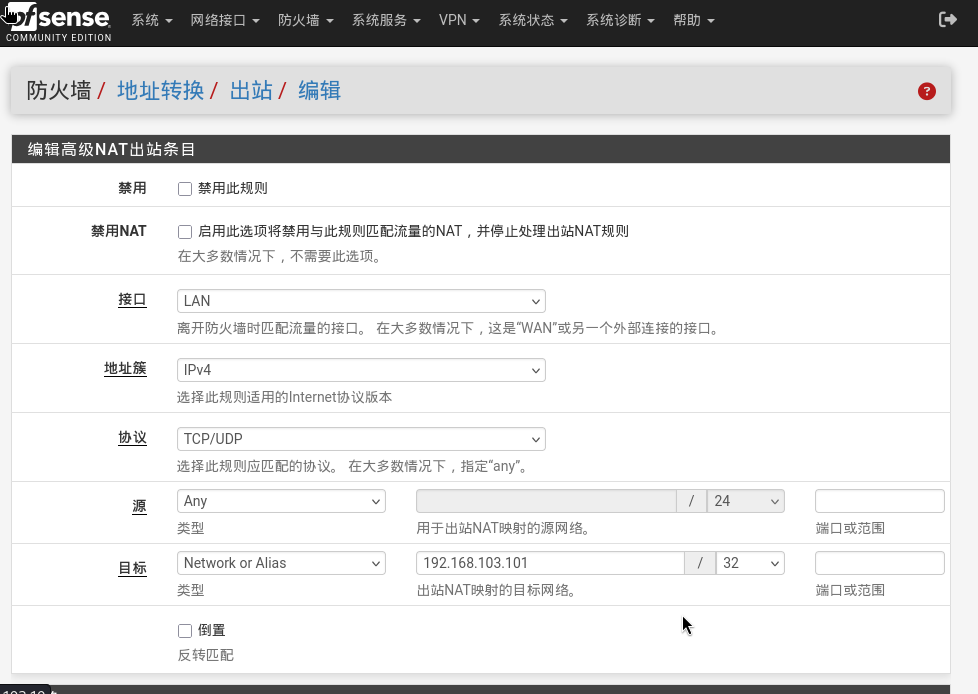The image size is (978, 694).
Task: Select destination type Network or Alias dropdown
Action: 281,563
